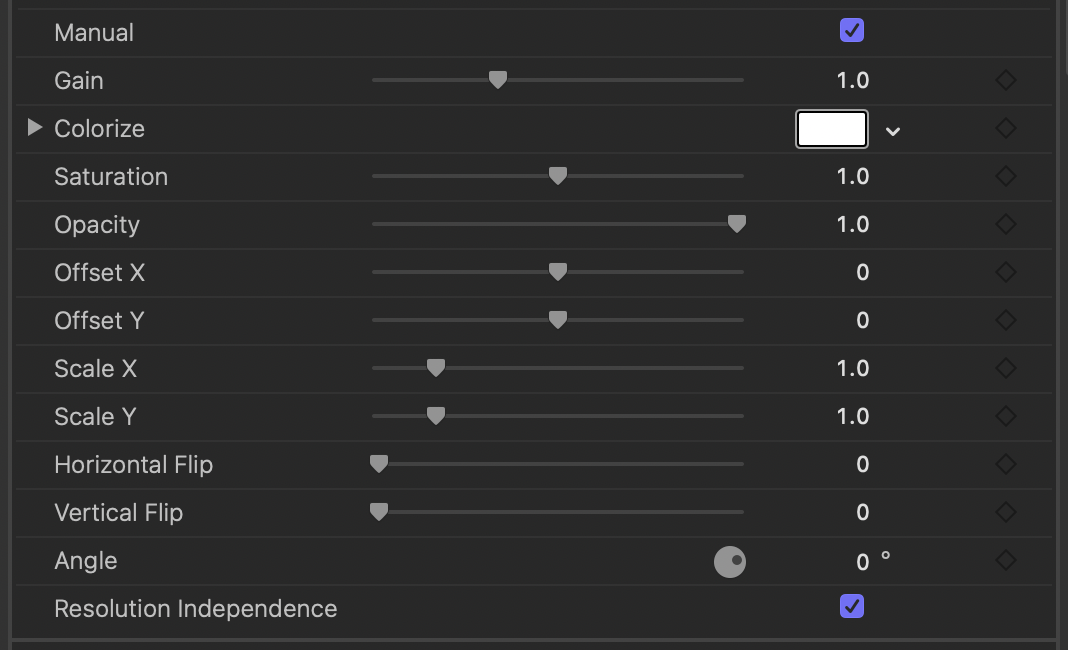
Task: Add keyframe diamond for Opacity
Action: pyautogui.click(x=1005, y=224)
